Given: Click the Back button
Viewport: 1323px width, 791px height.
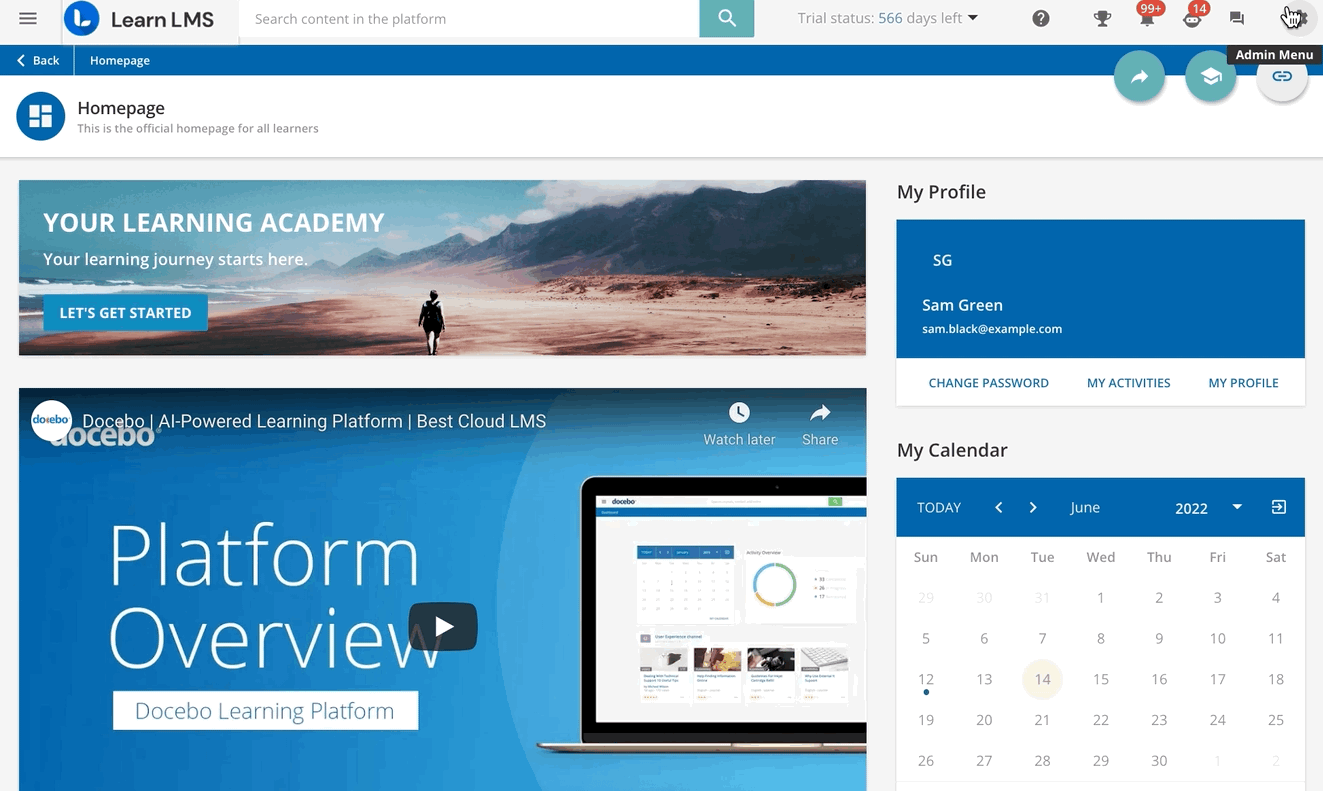Looking at the screenshot, I should (x=38, y=60).
